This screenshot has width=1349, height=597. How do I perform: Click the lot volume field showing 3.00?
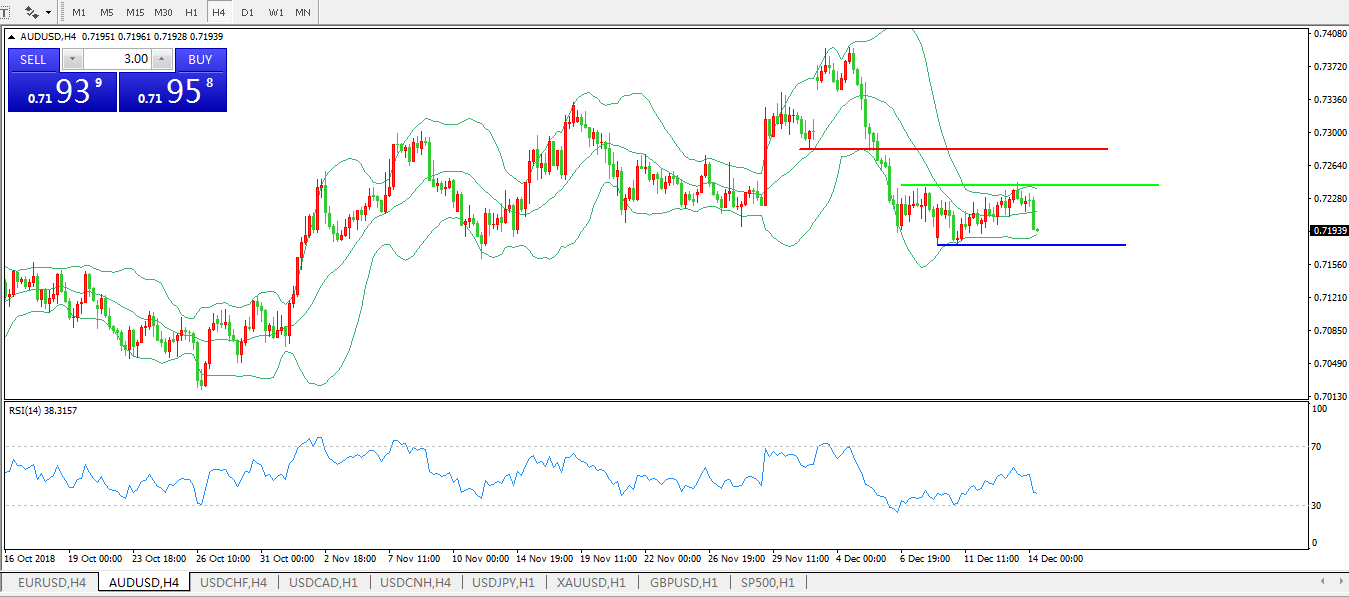[117, 60]
